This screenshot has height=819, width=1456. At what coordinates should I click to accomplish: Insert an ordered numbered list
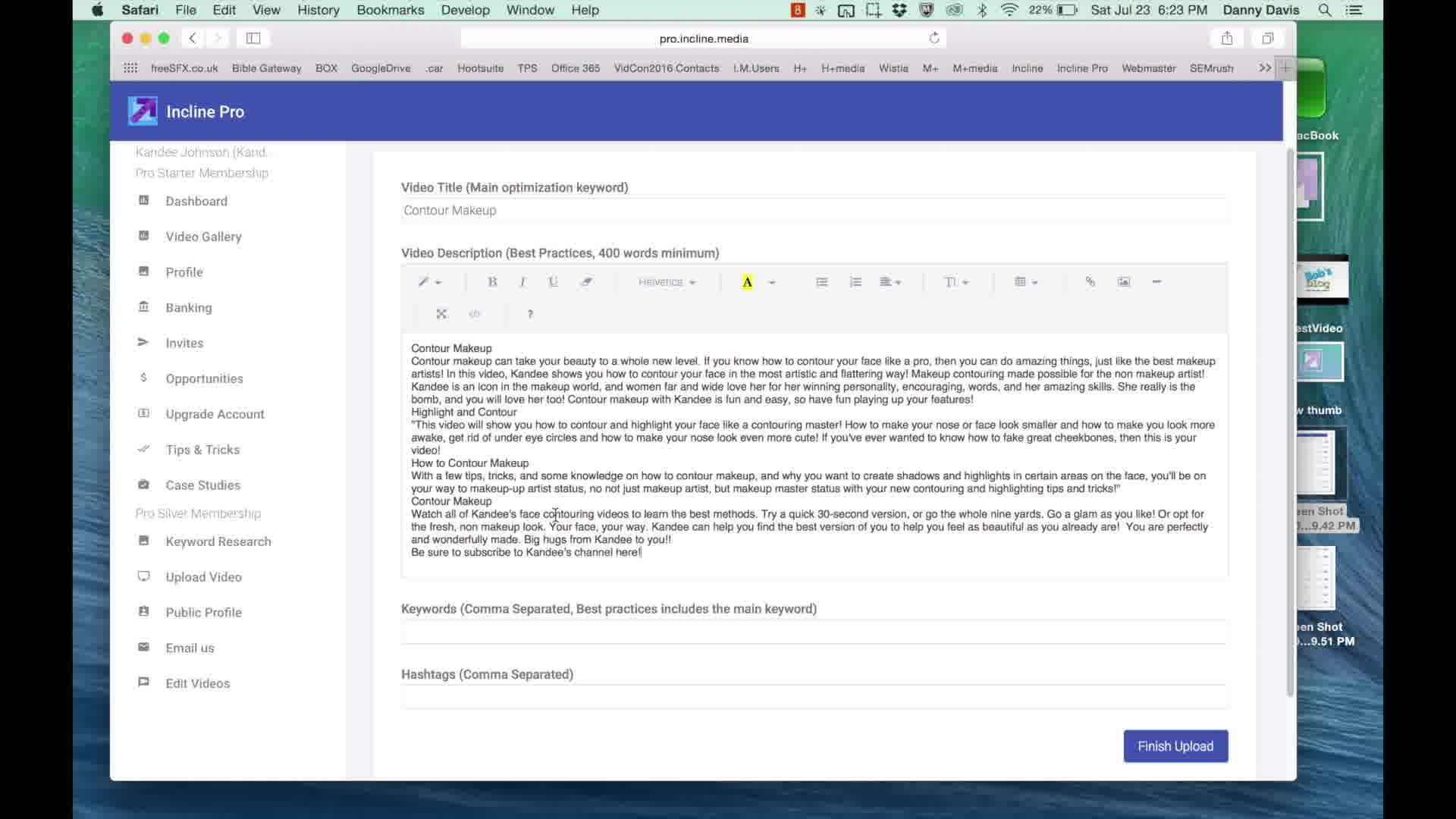click(855, 282)
